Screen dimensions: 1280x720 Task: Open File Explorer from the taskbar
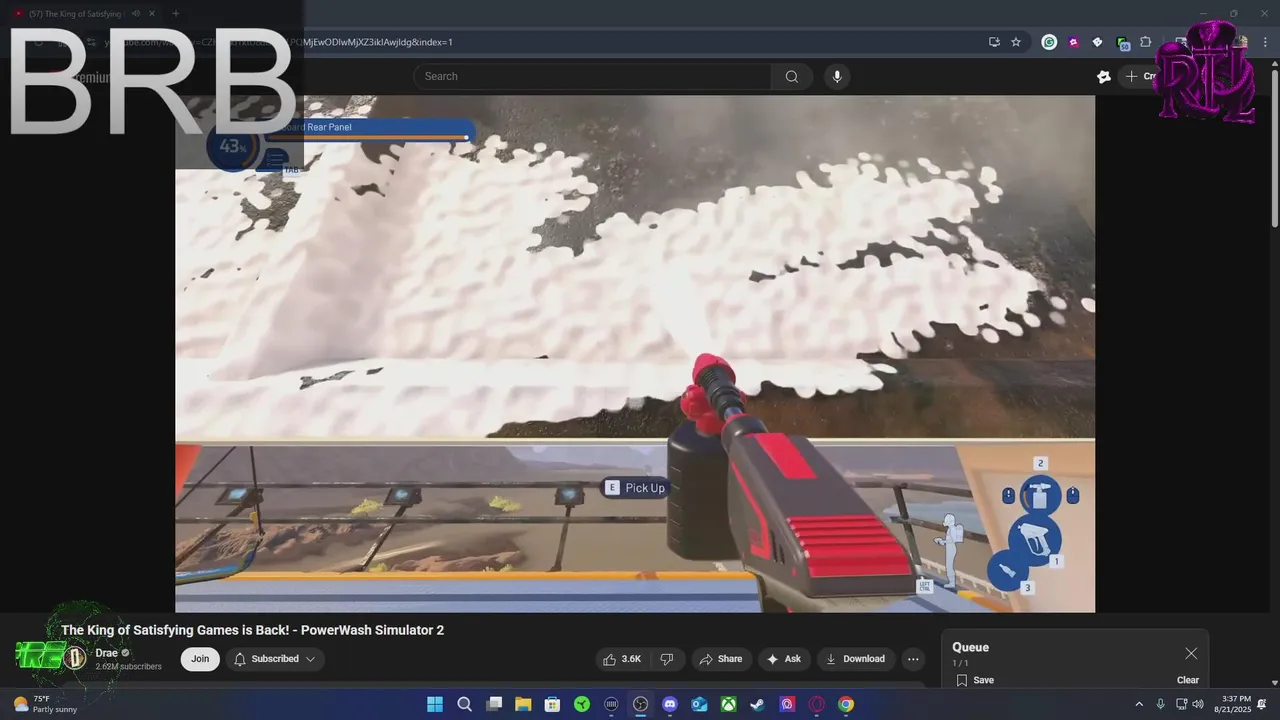click(x=523, y=704)
